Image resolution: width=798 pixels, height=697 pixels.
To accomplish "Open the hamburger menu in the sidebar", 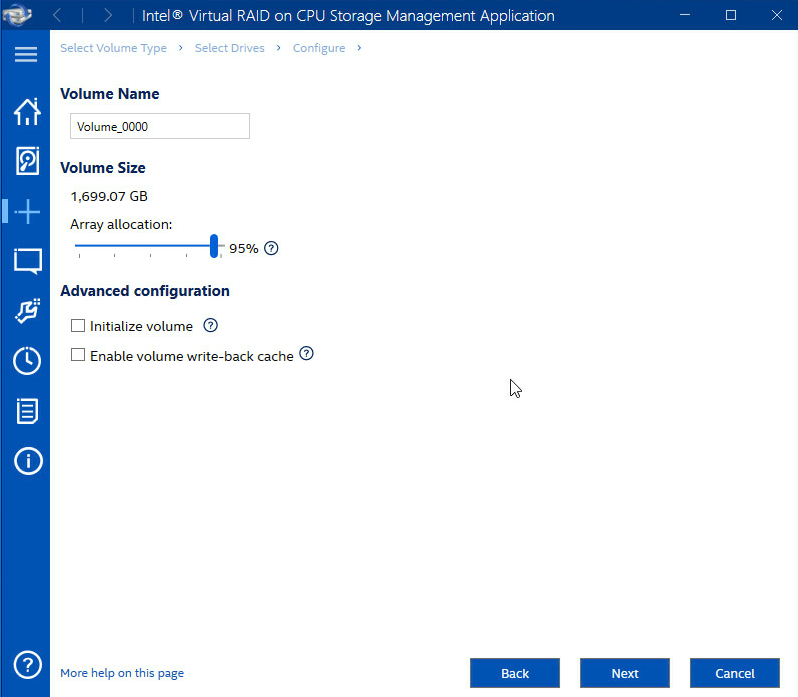I will click(x=26, y=54).
